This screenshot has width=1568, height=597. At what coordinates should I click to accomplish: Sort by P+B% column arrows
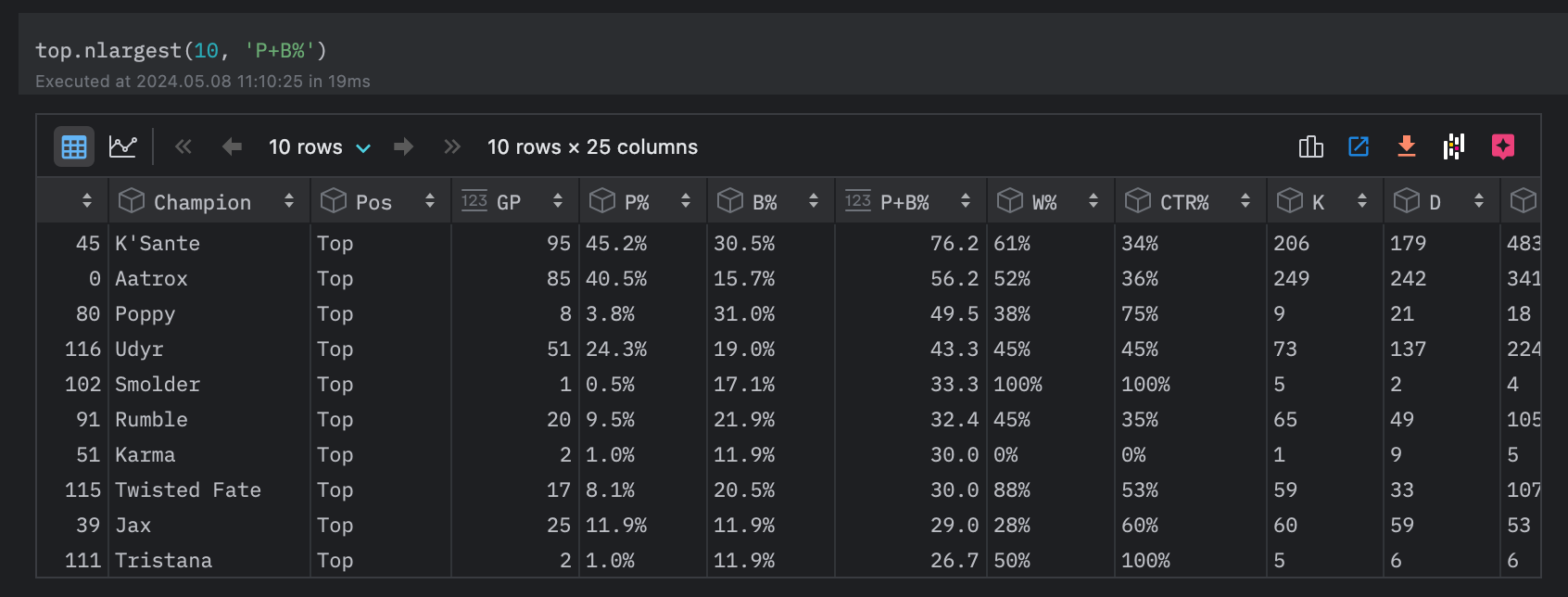(x=966, y=201)
